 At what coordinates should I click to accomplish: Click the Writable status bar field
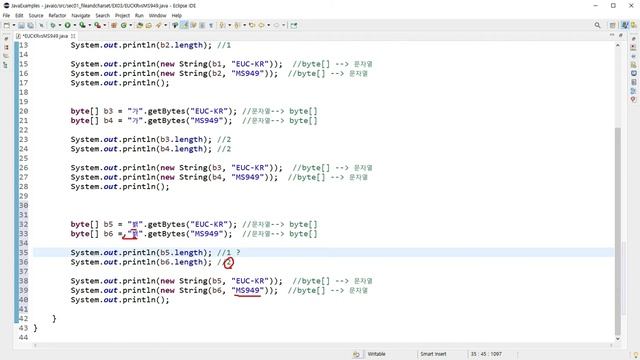tap(376, 354)
